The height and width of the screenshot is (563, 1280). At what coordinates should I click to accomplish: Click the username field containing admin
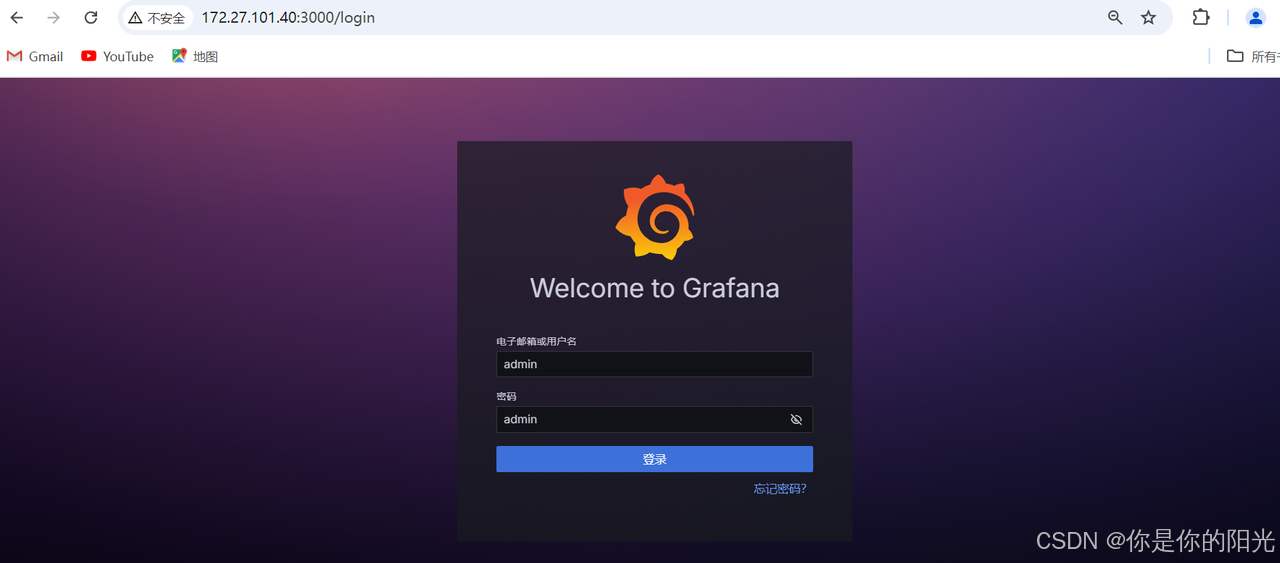(654, 364)
